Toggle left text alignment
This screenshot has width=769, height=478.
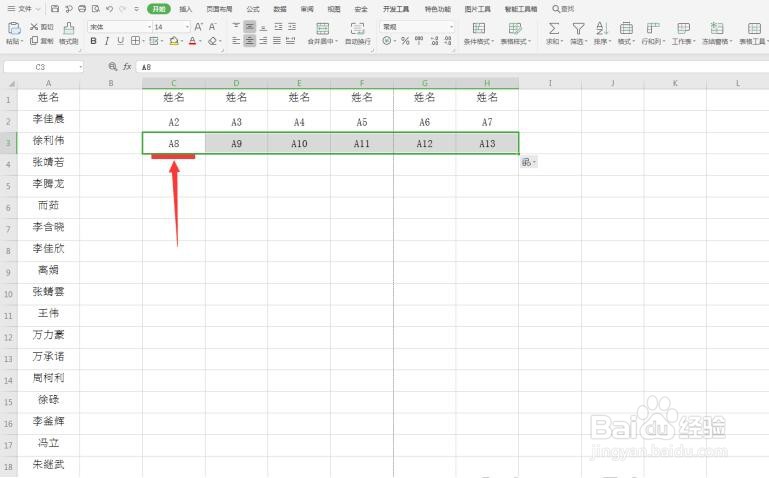pos(236,41)
